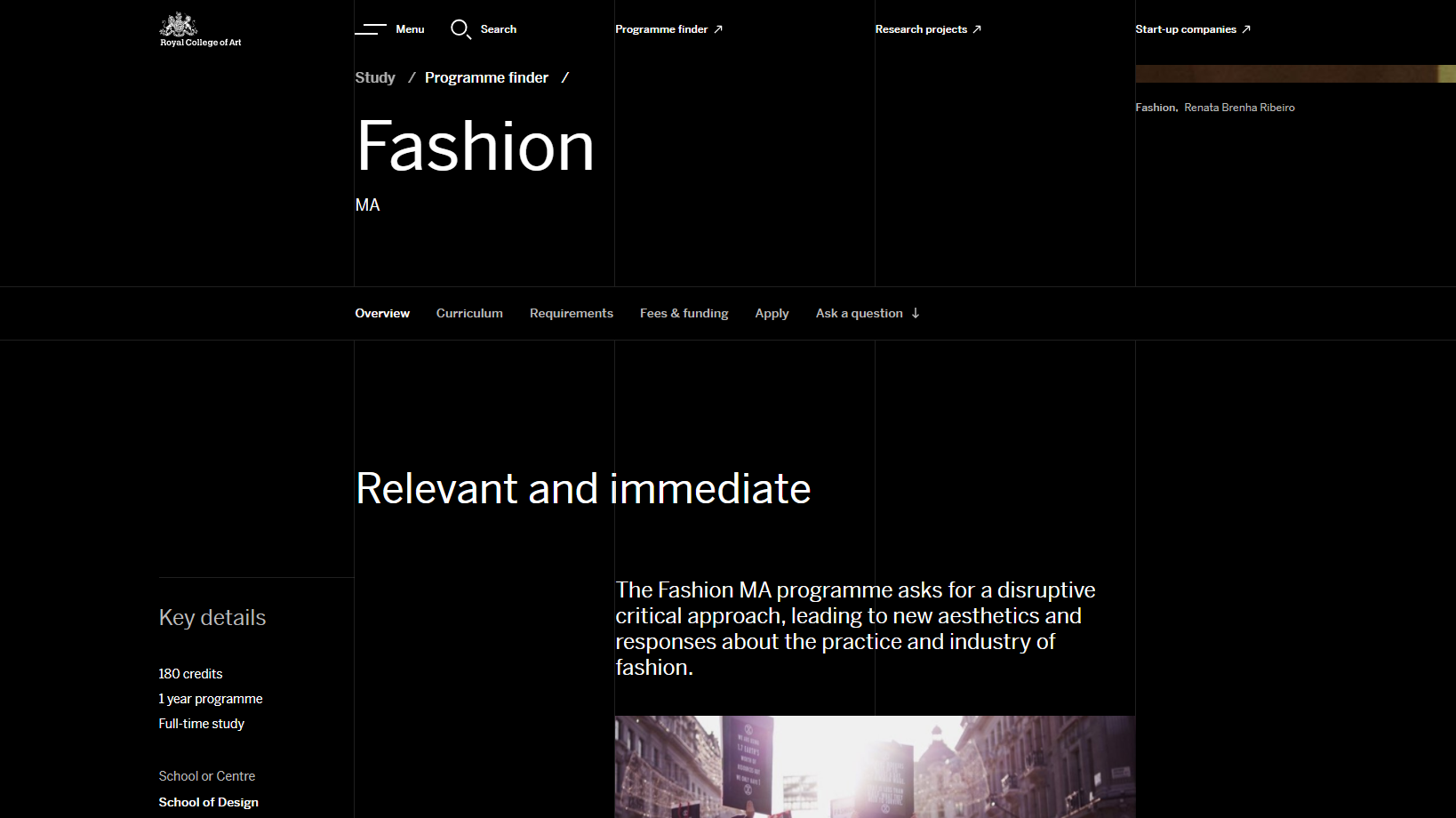
Task: Click the School of Design link
Action: (x=209, y=802)
